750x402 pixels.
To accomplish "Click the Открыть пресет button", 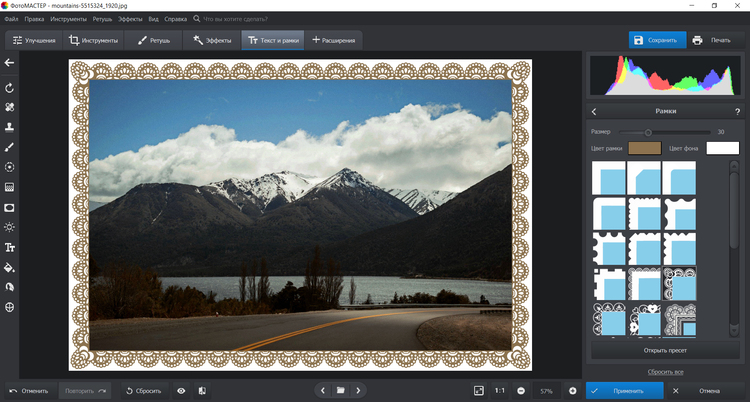I will [x=664, y=351].
